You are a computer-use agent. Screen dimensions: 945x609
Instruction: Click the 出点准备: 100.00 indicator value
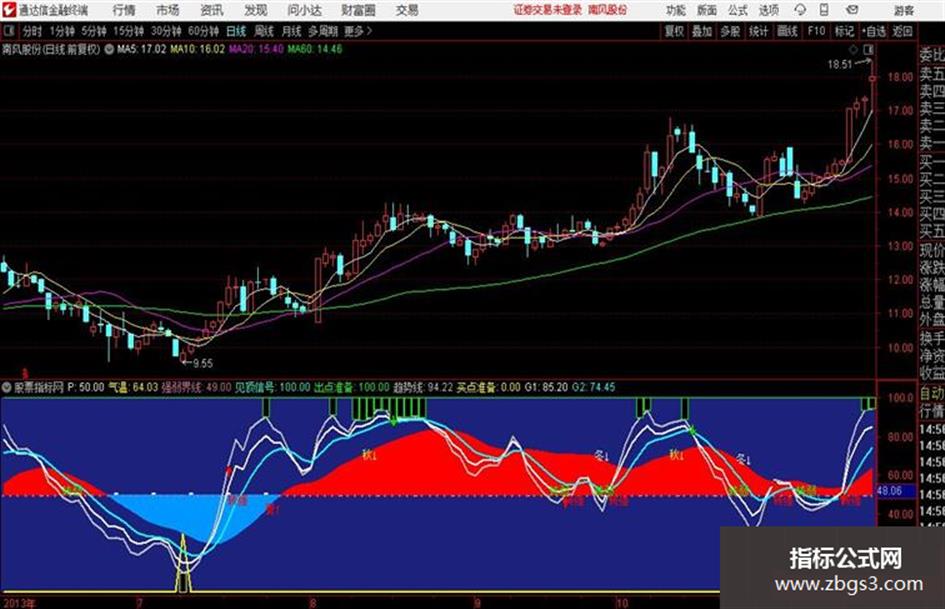click(x=352, y=387)
